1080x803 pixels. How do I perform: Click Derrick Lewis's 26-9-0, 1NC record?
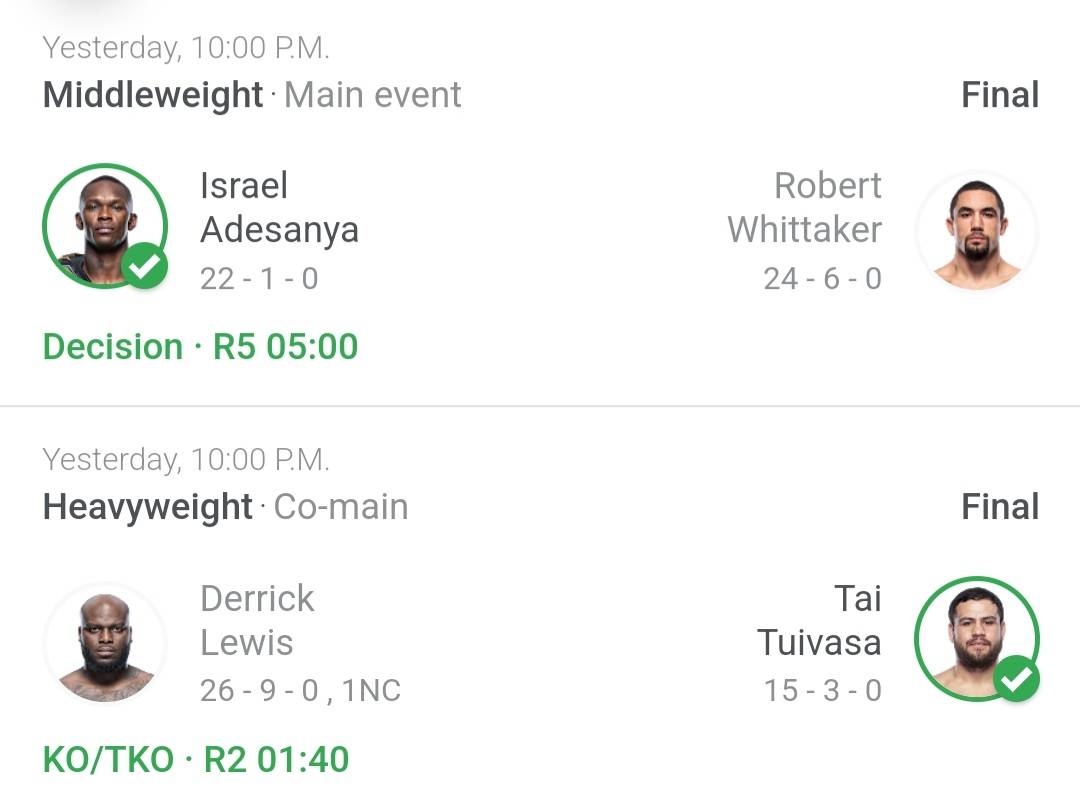[x=300, y=691]
